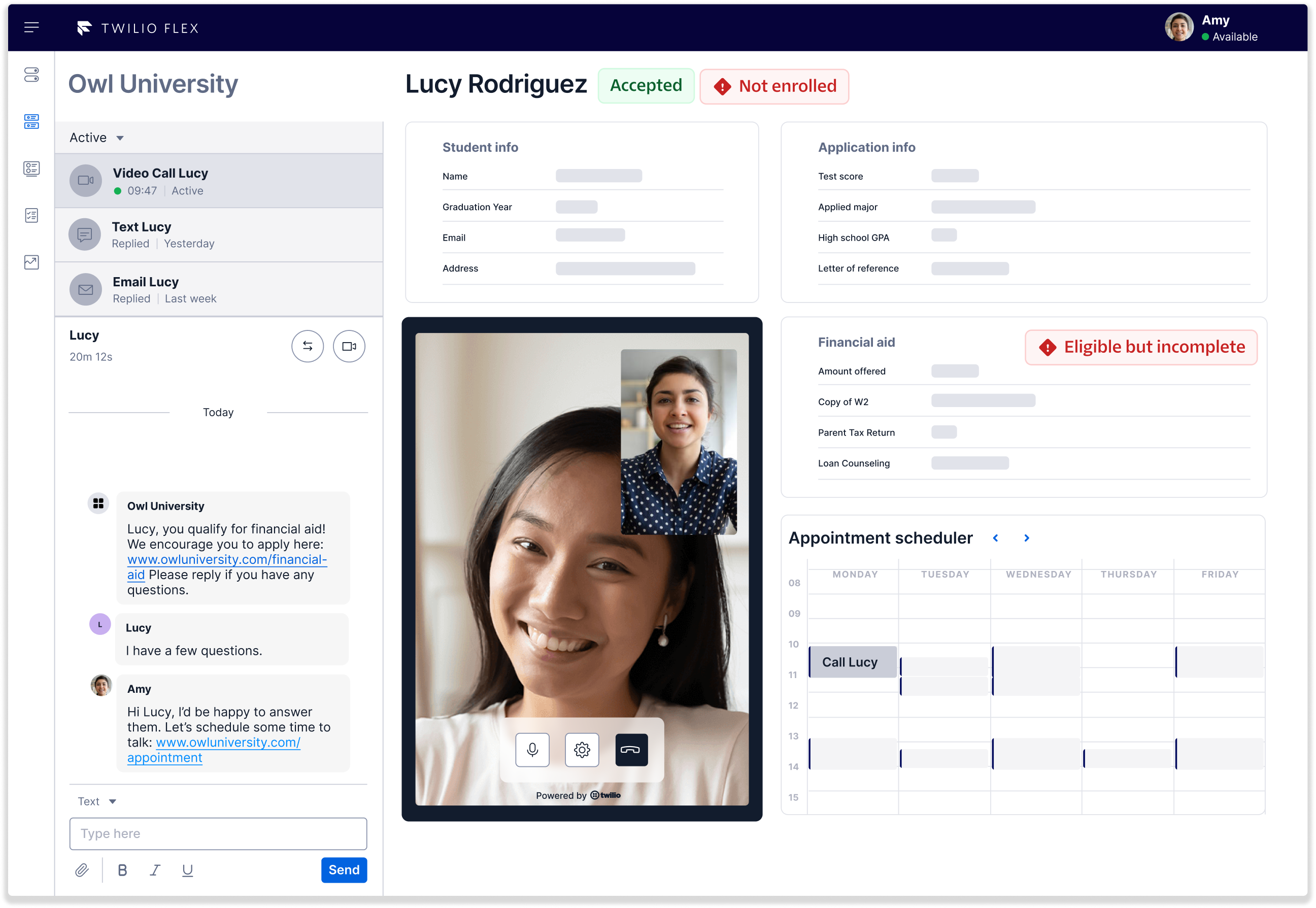Open the analytics chart sidebar icon
1316x908 pixels.
pos(32,262)
